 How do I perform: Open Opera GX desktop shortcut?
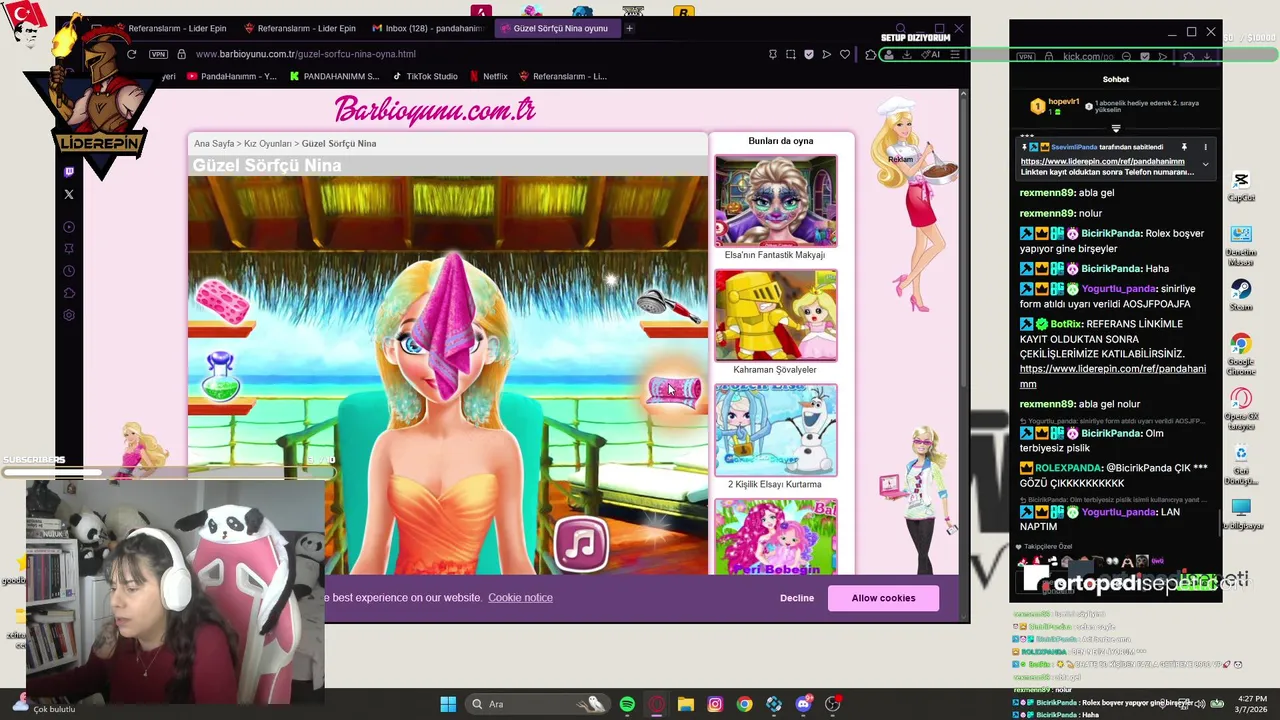click(1241, 408)
